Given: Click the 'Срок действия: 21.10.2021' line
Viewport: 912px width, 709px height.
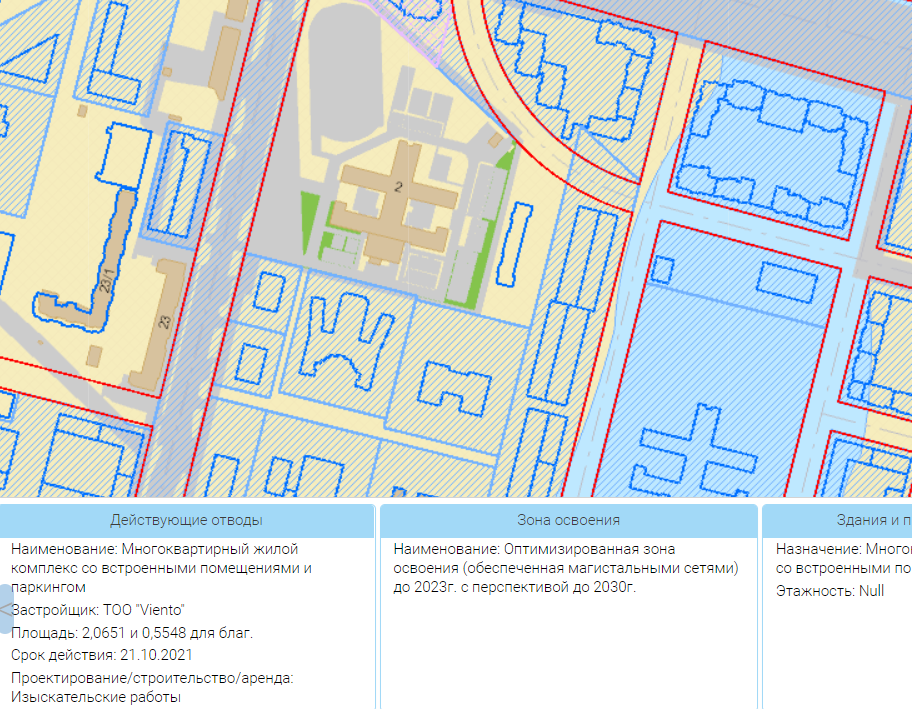Looking at the screenshot, I should click(101, 655).
